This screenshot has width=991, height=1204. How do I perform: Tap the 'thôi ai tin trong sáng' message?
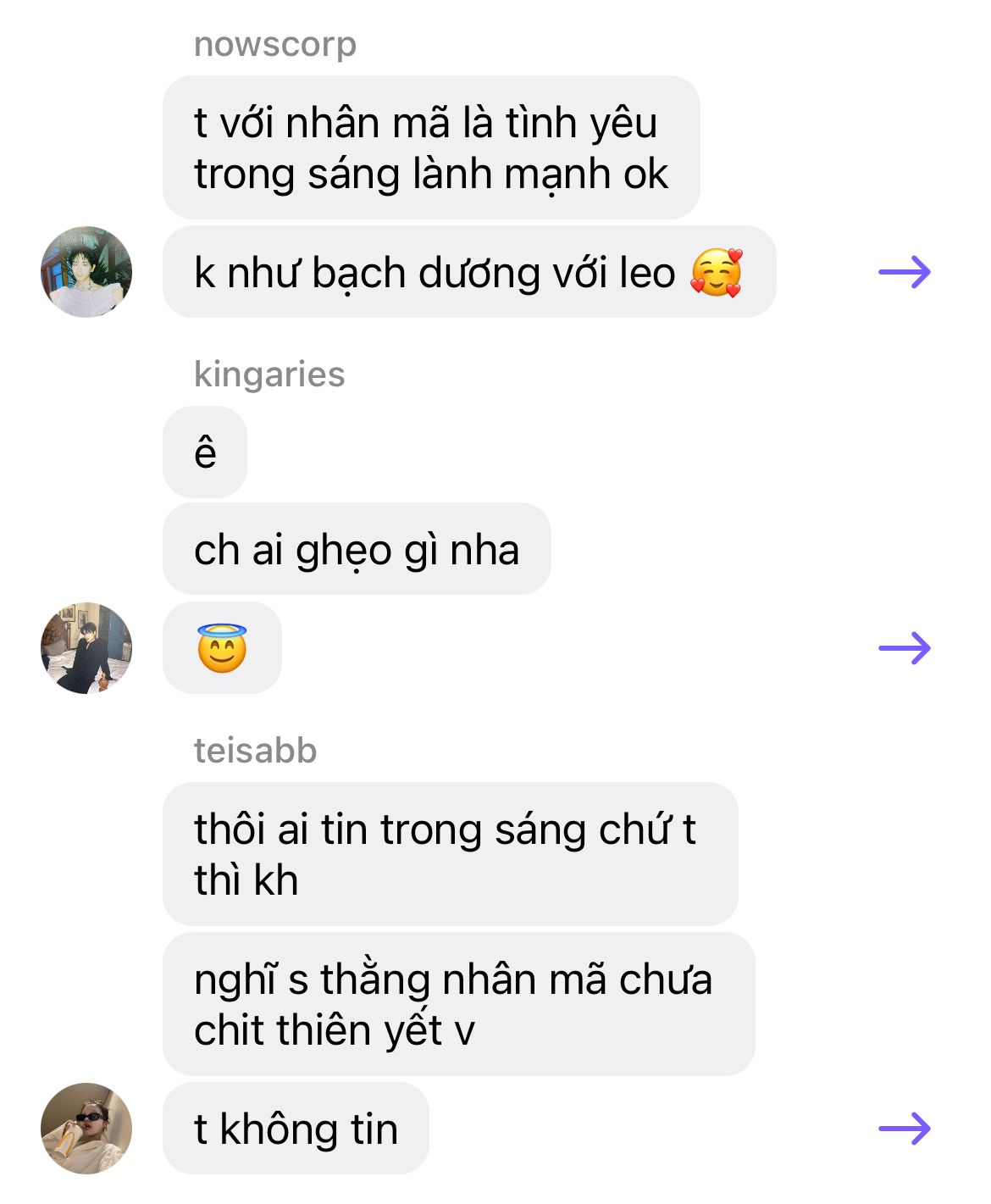450,854
